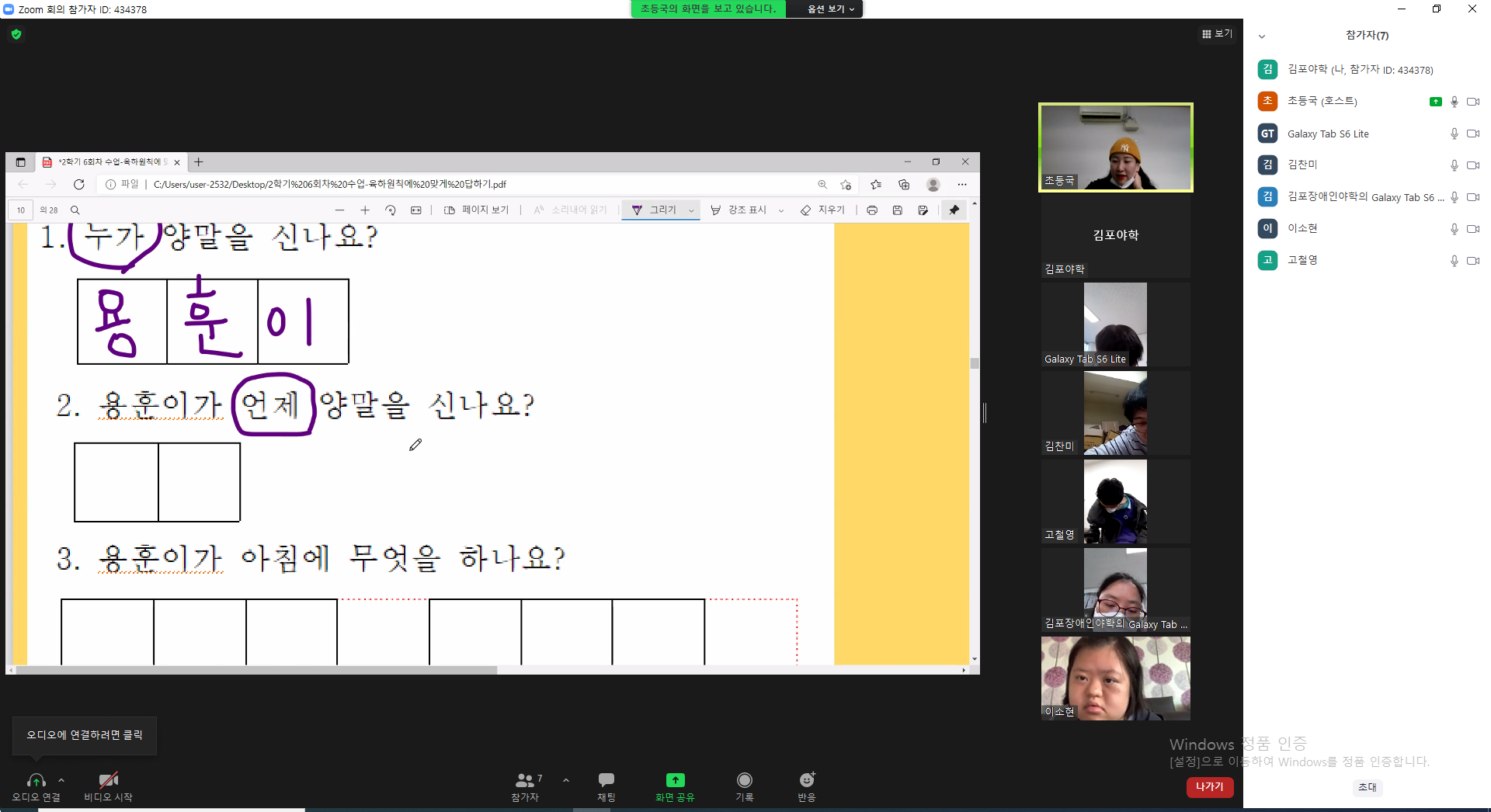Add page to favorites star icon
This screenshot has width=1491, height=812.
[x=846, y=184]
